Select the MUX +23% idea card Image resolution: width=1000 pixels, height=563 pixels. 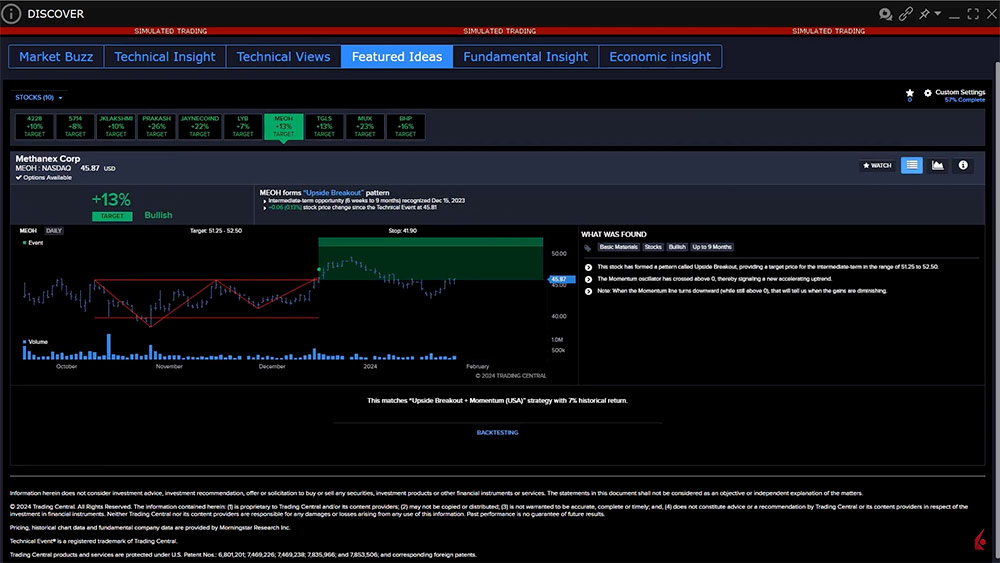pos(365,126)
